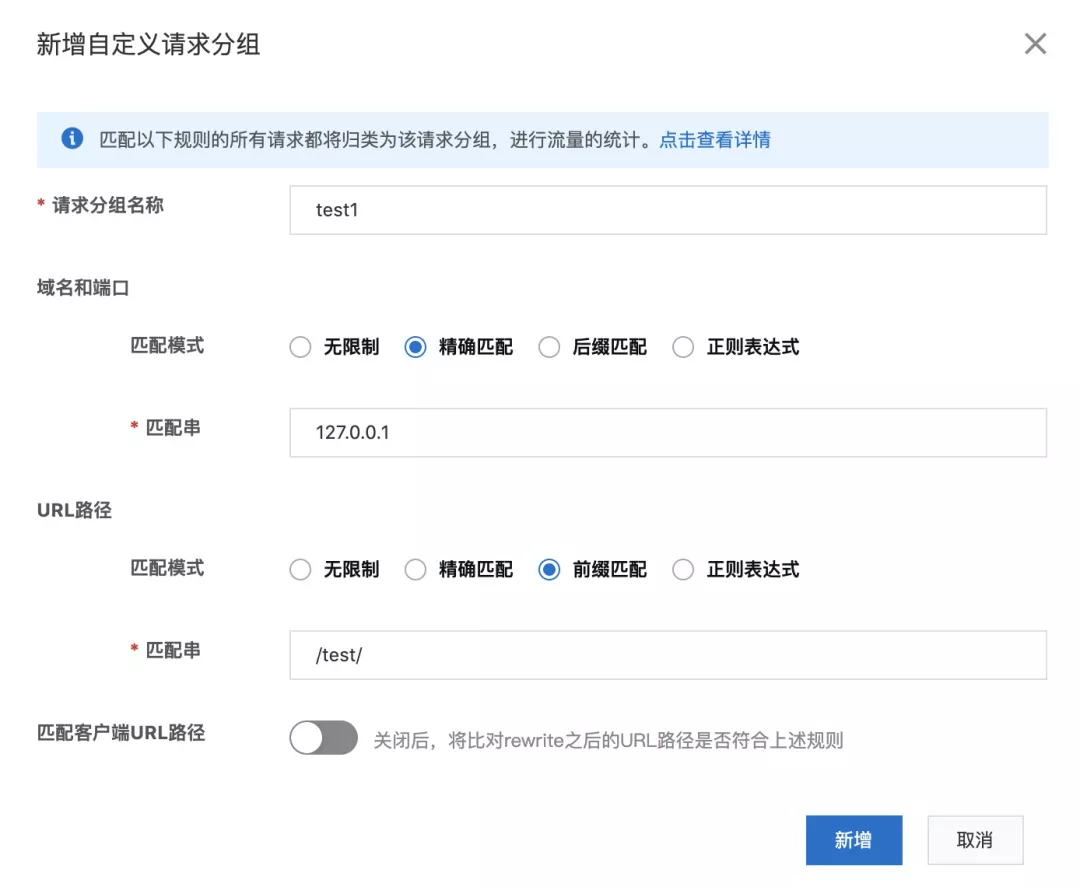Close the 新增自定义请求分组 dialog

(x=1035, y=43)
